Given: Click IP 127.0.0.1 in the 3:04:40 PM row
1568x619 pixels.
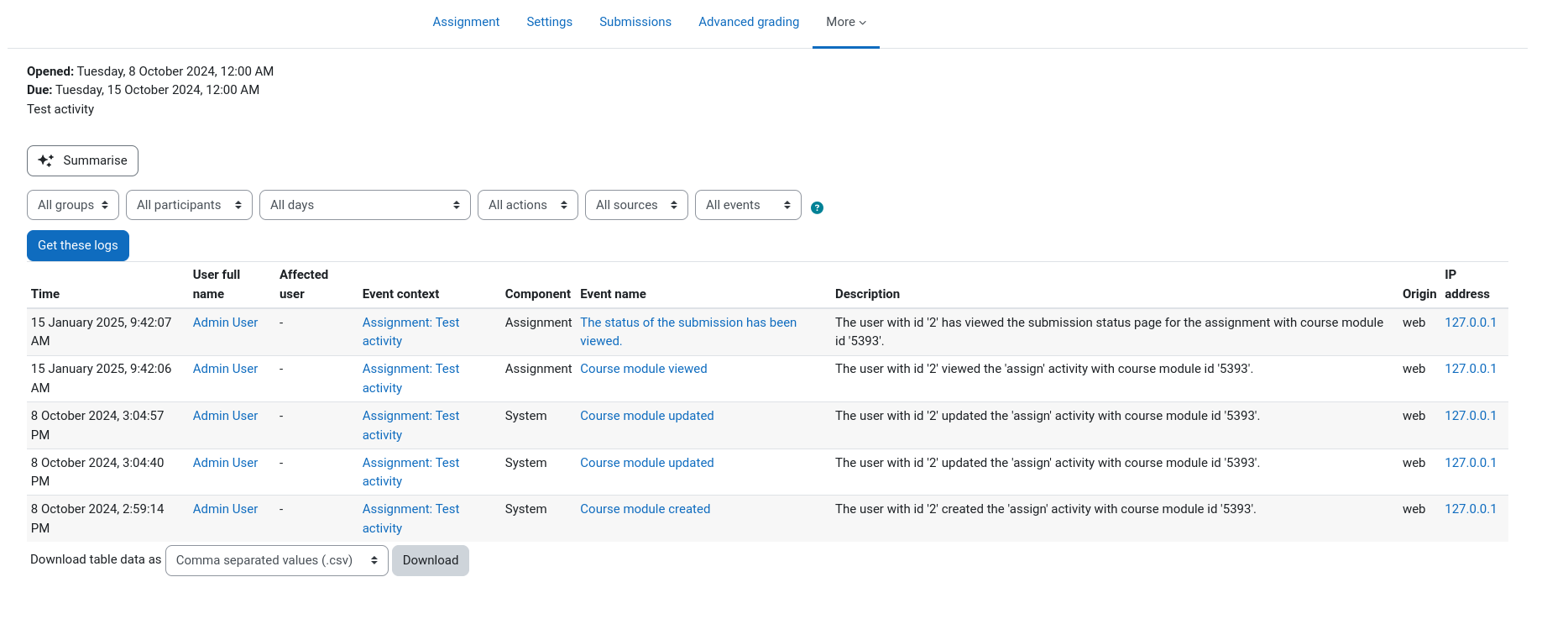Looking at the screenshot, I should (1471, 463).
